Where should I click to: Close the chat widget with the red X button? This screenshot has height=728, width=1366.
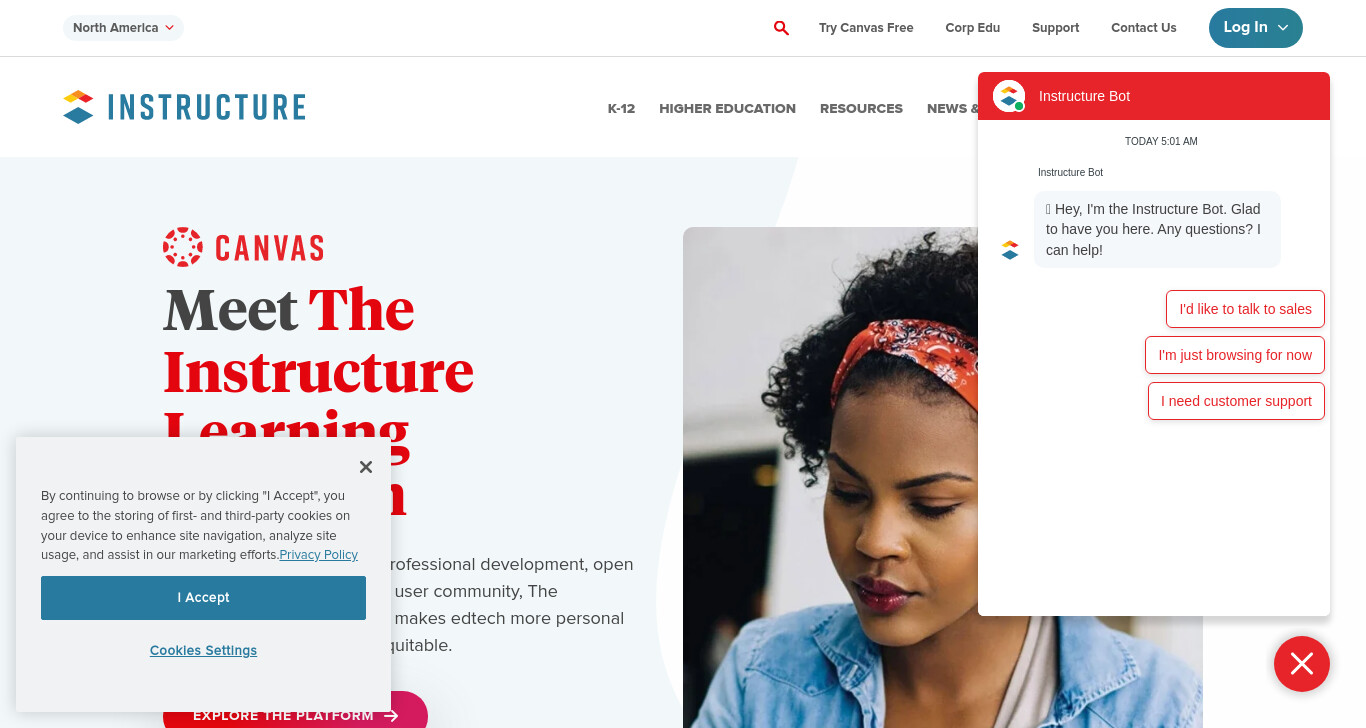point(1302,664)
